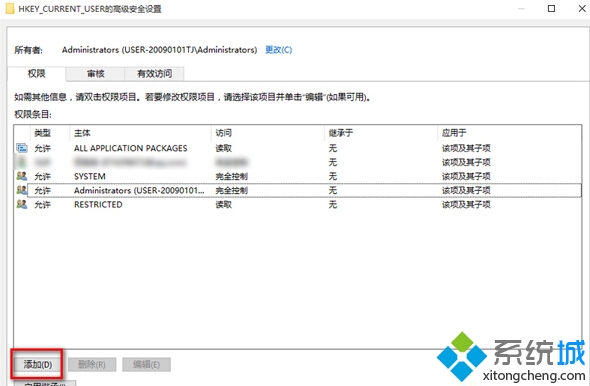This screenshot has width=590, height=386.
Task: Open the 有效访问 tab
Action: tap(154, 74)
